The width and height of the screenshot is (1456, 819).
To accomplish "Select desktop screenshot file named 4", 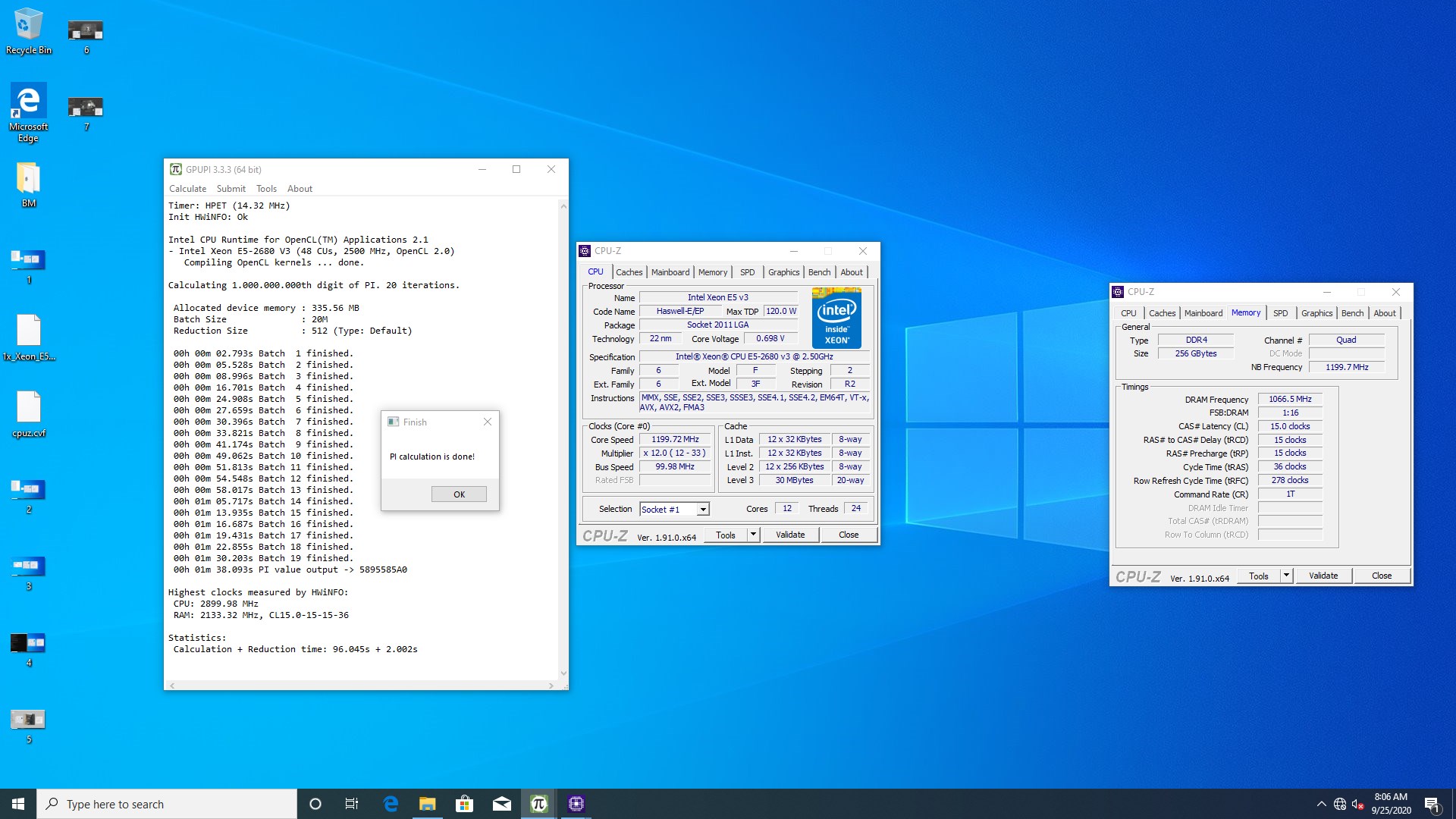I will click(29, 650).
